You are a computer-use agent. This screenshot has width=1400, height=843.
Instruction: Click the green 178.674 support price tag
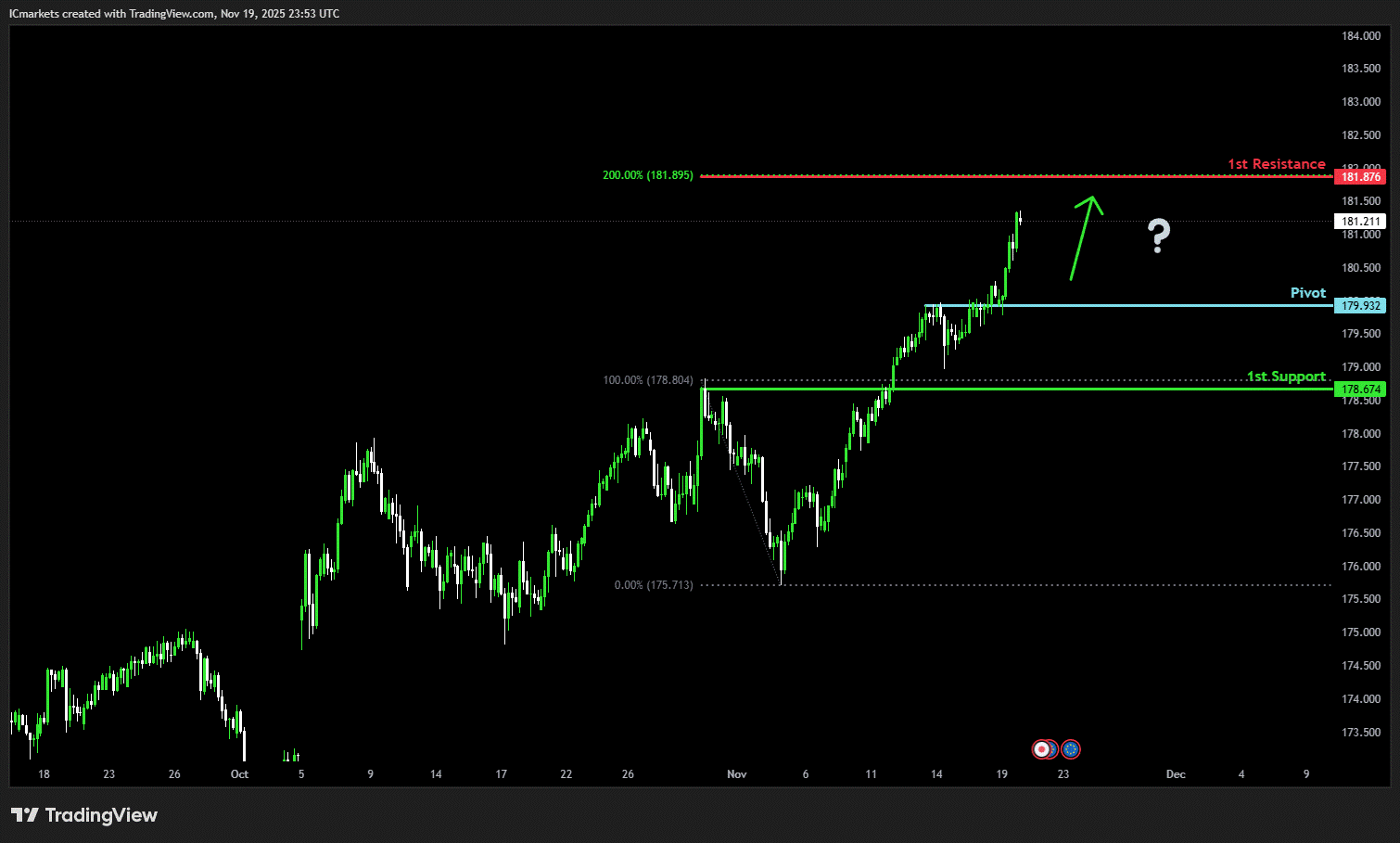coord(1360,390)
